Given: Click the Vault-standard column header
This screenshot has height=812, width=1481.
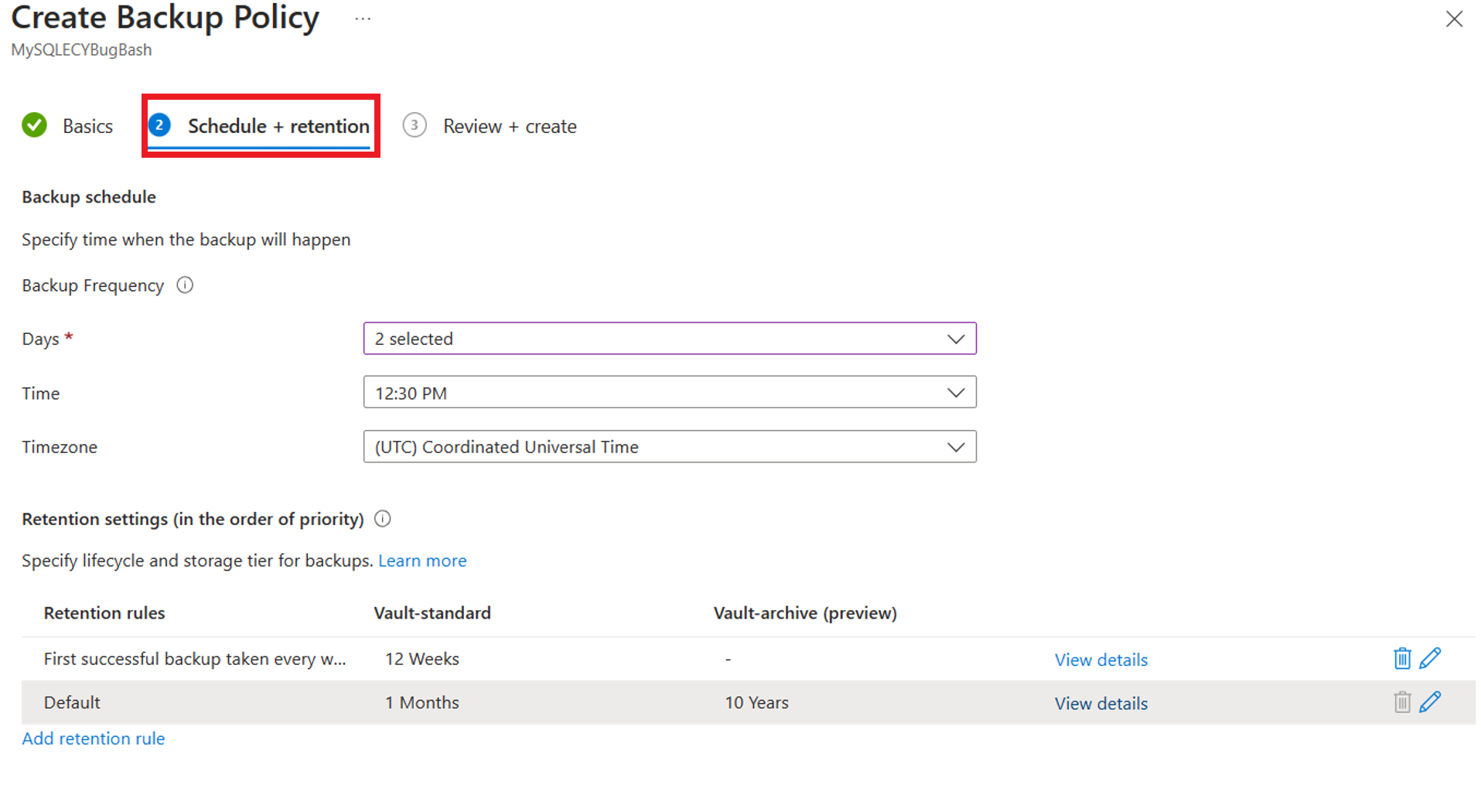Looking at the screenshot, I should coord(432,613).
